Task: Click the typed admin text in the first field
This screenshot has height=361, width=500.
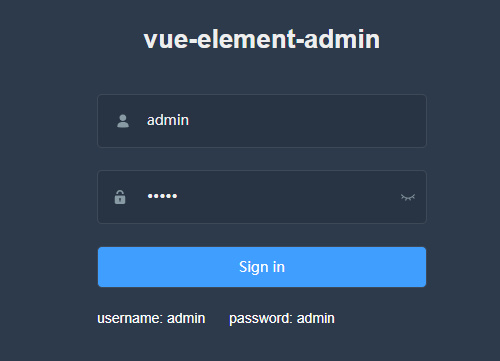Action: click(168, 120)
